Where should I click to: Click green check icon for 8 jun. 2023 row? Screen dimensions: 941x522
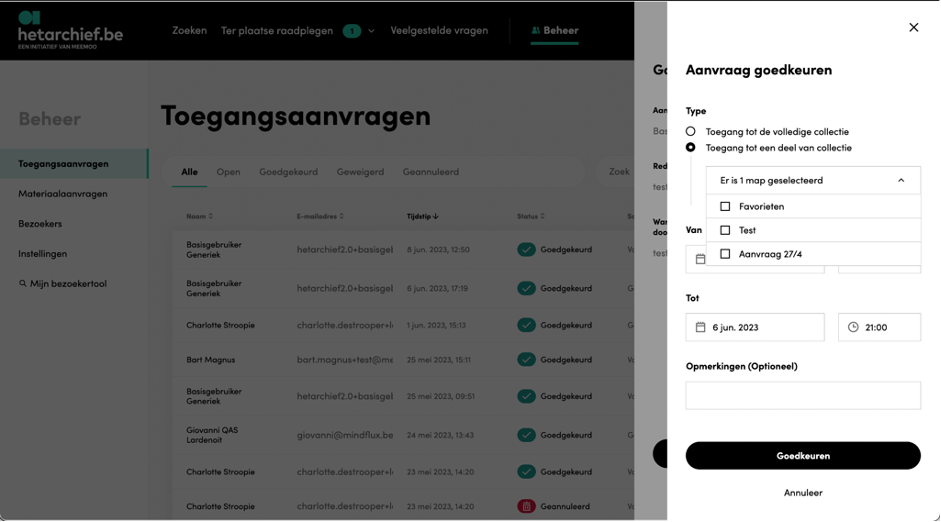click(x=526, y=250)
